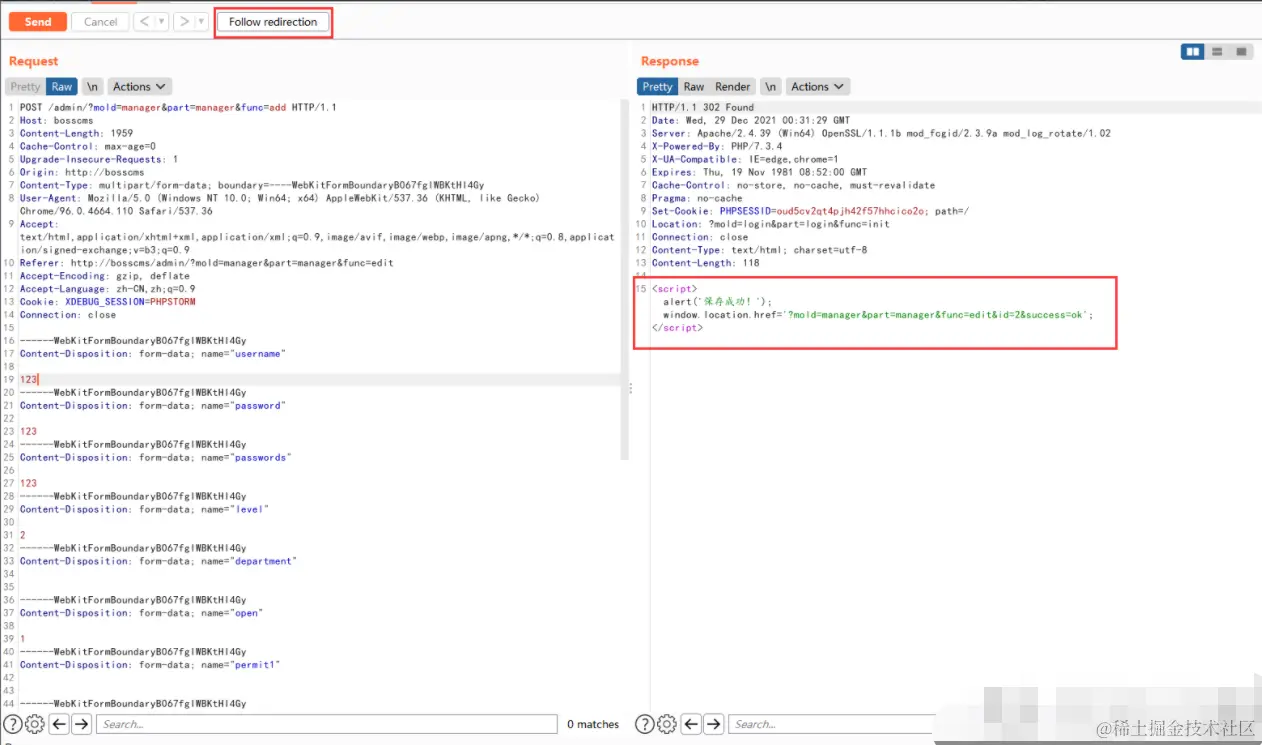Click the Follow redirection button
1262x745 pixels.
coord(273,22)
